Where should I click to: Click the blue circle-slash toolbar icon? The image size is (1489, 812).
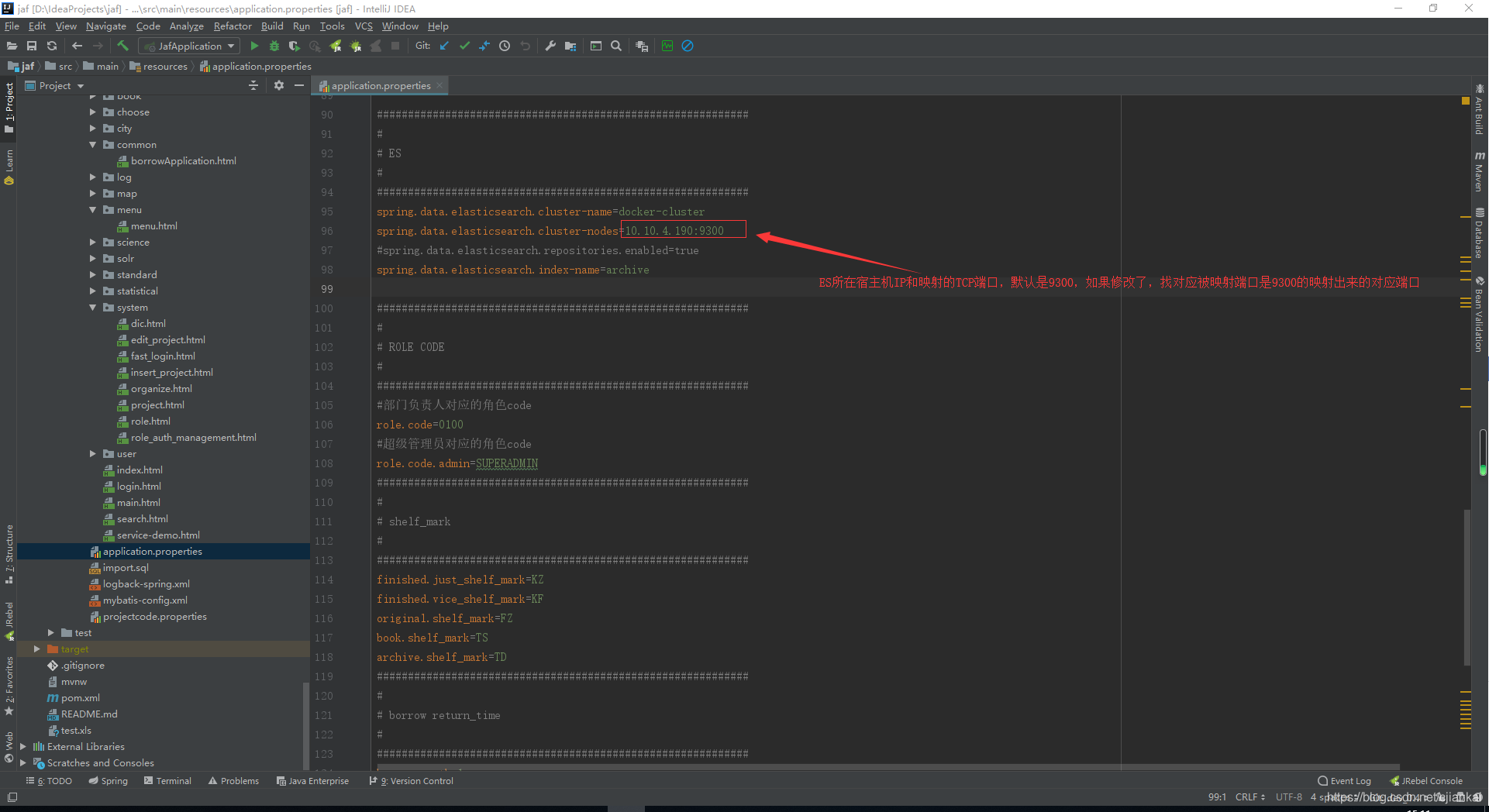688,46
